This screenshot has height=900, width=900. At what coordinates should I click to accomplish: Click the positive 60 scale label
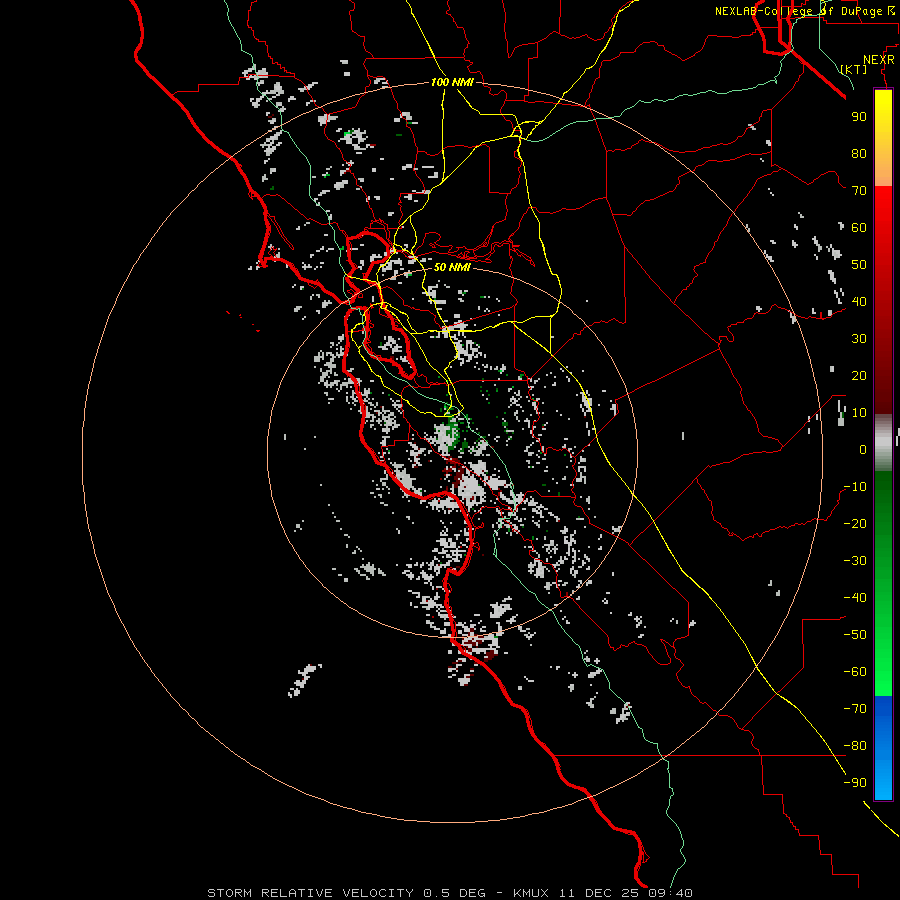pyautogui.click(x=859, y=227)
